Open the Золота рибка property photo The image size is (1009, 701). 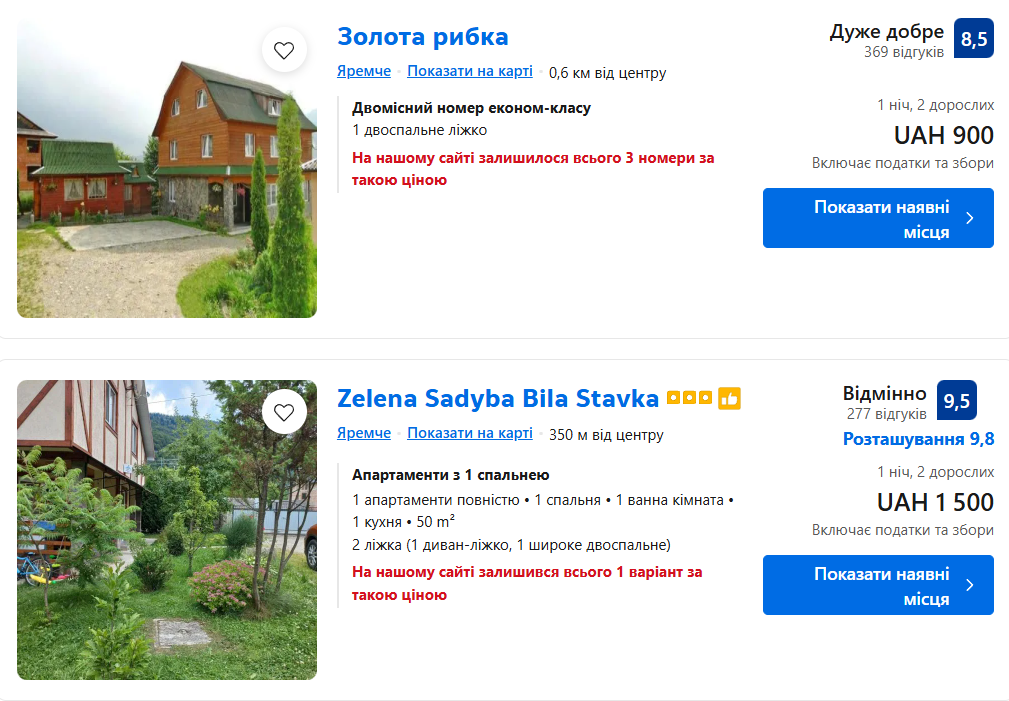point(167,168)
